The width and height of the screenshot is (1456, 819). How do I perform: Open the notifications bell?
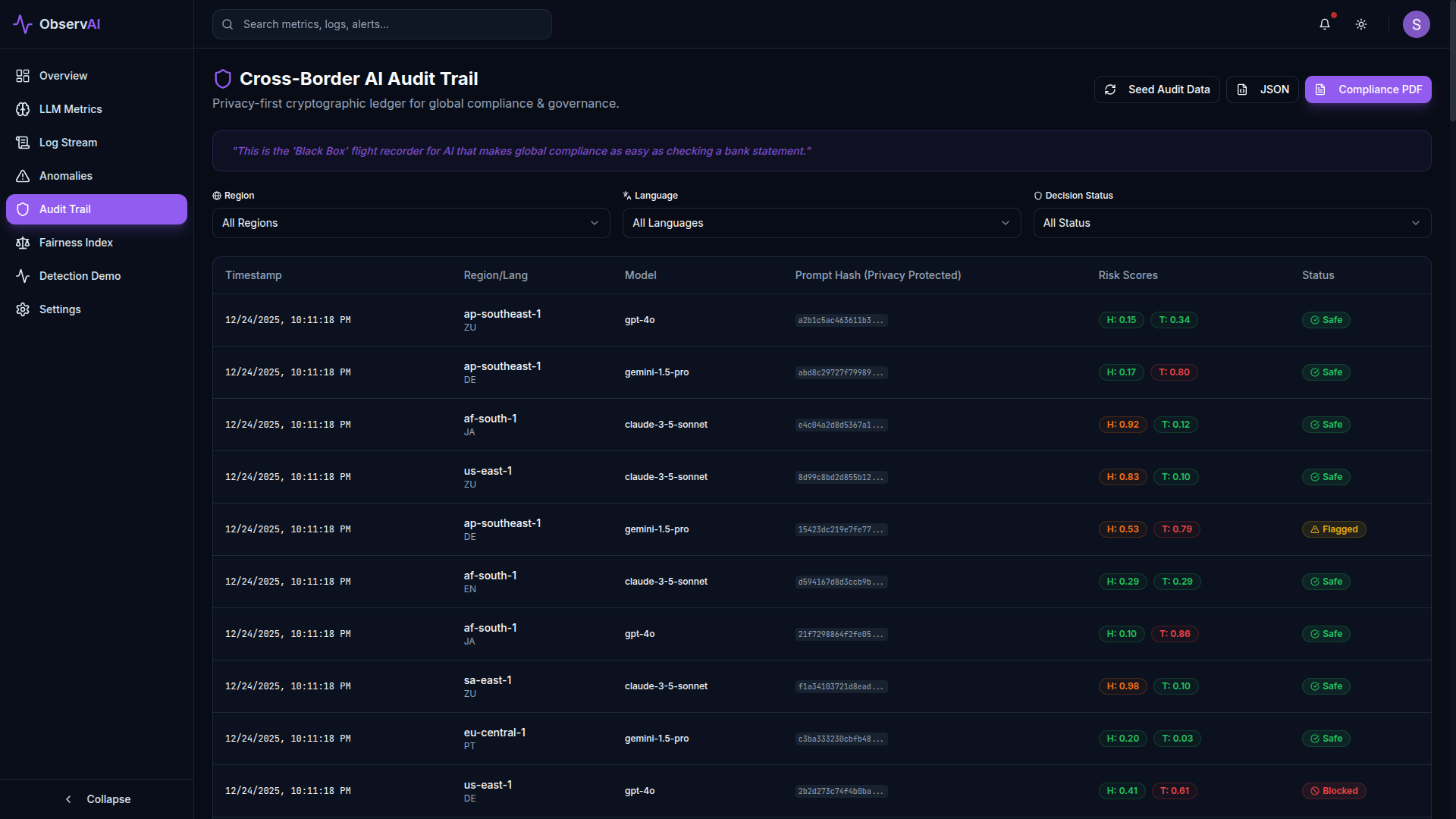pyautogui.click(x=1324, y=24)
